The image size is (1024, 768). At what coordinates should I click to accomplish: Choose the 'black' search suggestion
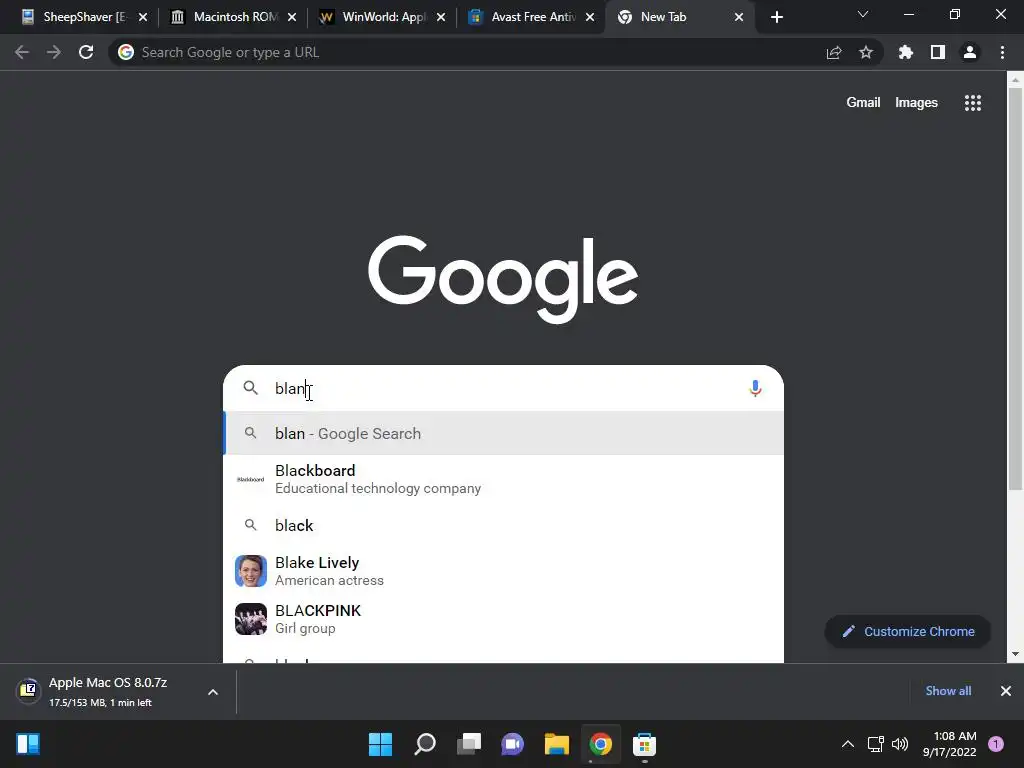point(503,526)
